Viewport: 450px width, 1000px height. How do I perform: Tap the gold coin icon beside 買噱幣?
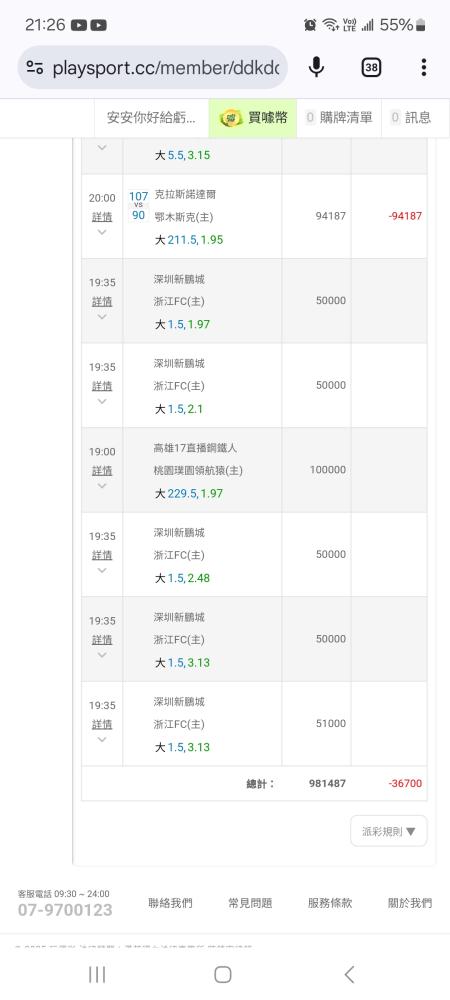click(231, 118)
